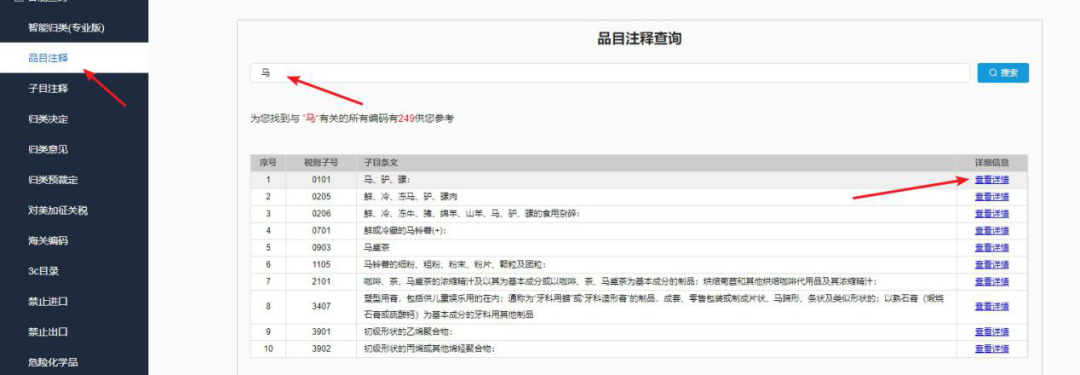This screenshot has width=1080, height=375.
Task: Open 归类意见 in the left menu
Action: point(48,149)
